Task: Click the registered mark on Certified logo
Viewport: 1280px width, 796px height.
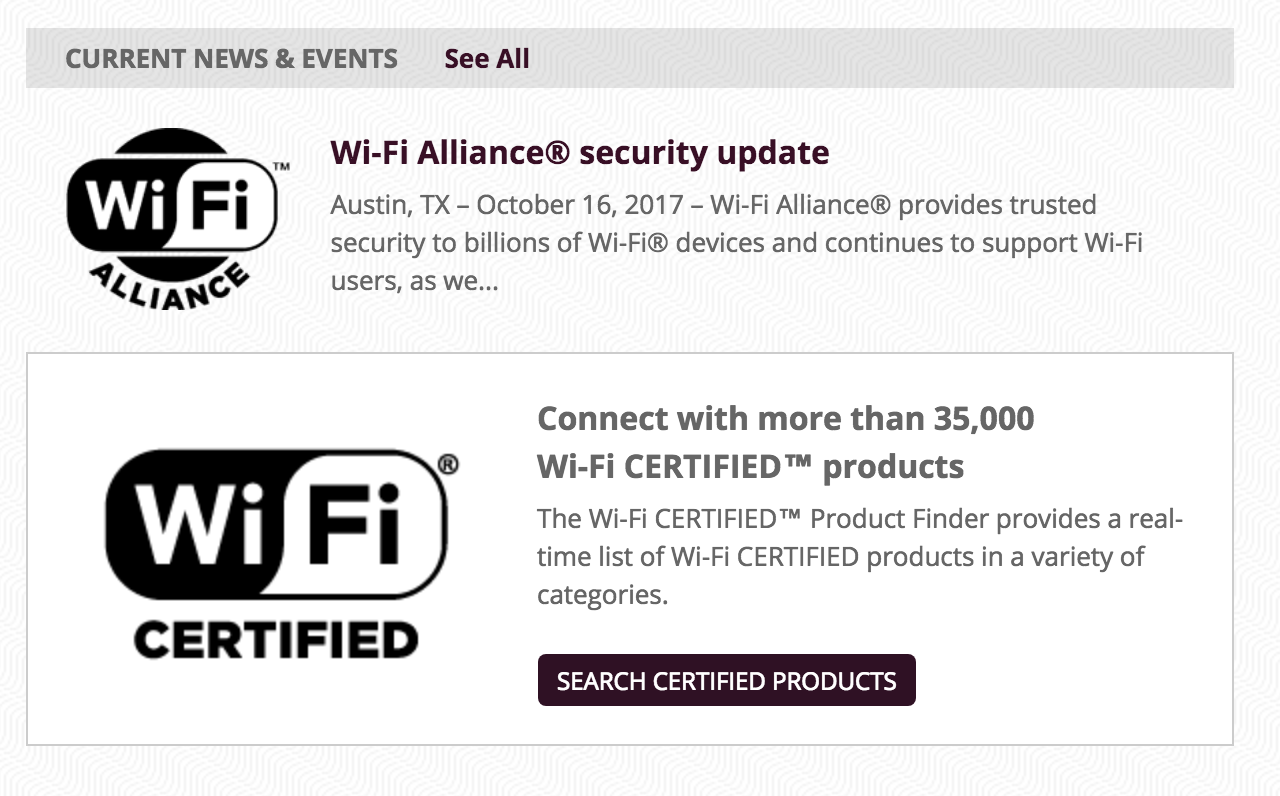Action: coord(448,465)
